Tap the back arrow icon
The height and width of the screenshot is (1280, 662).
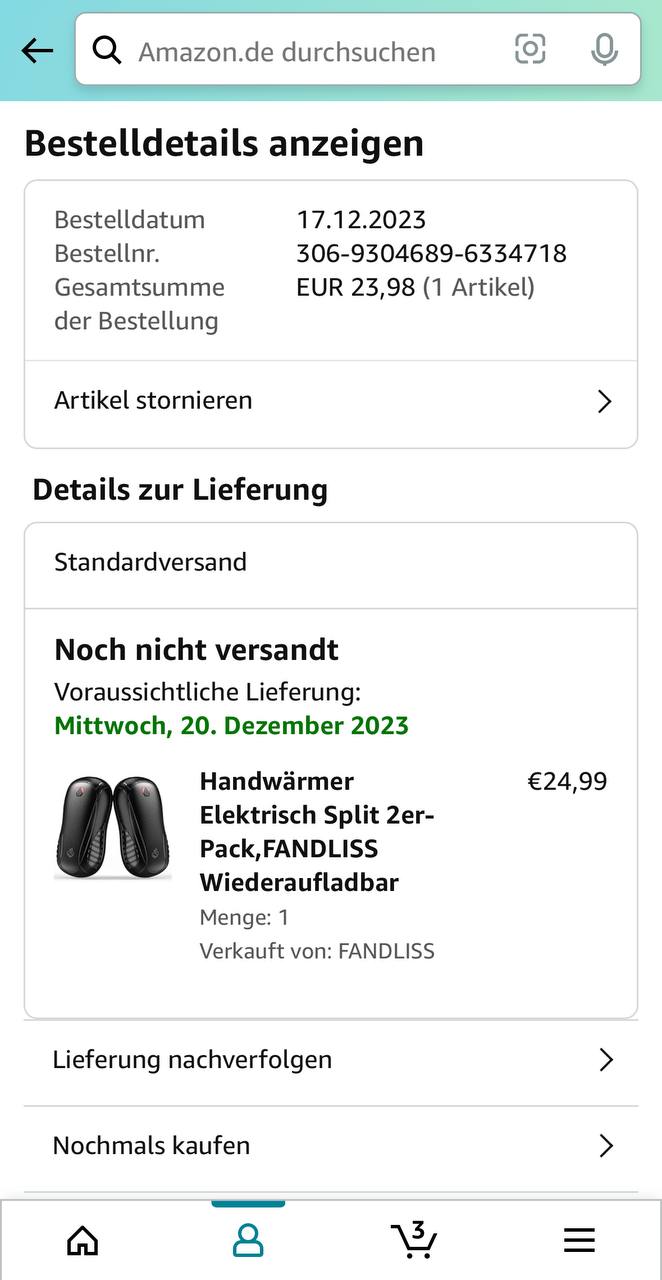pos(37,50)
